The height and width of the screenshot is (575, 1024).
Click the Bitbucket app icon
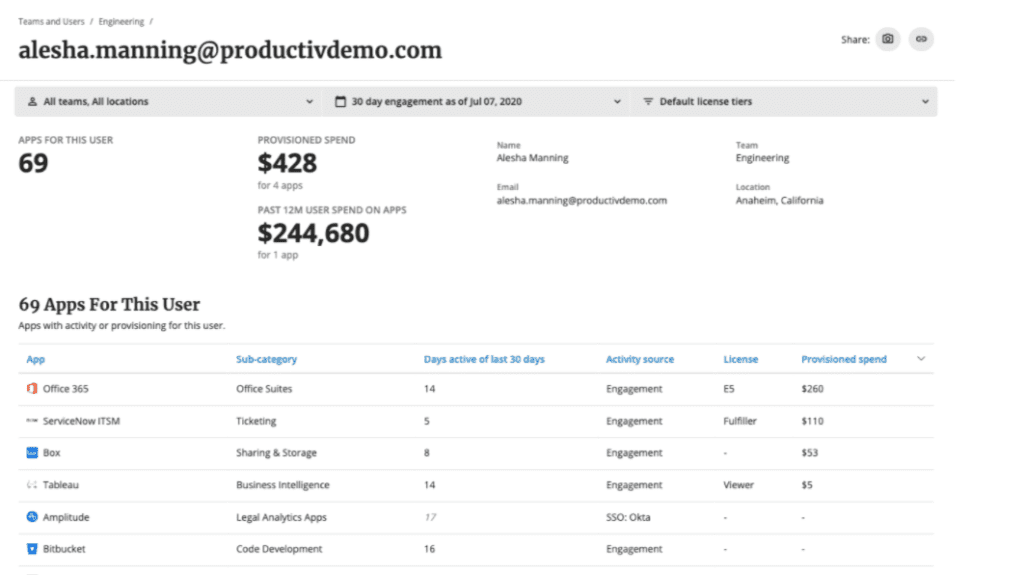(x=31, y=549)
